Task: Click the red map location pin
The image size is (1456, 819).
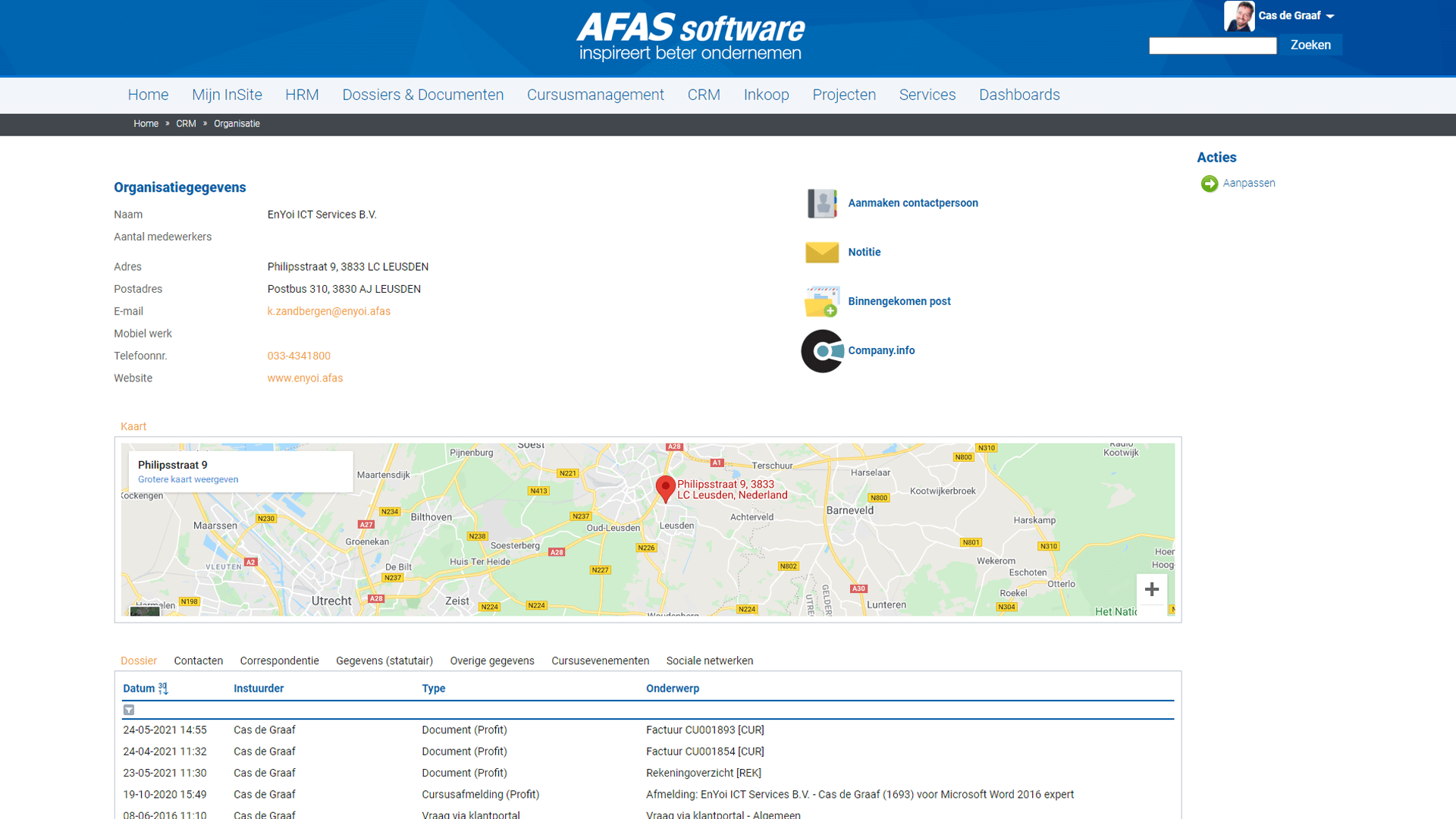Action: pyautogui.click(x=665, y=489)
